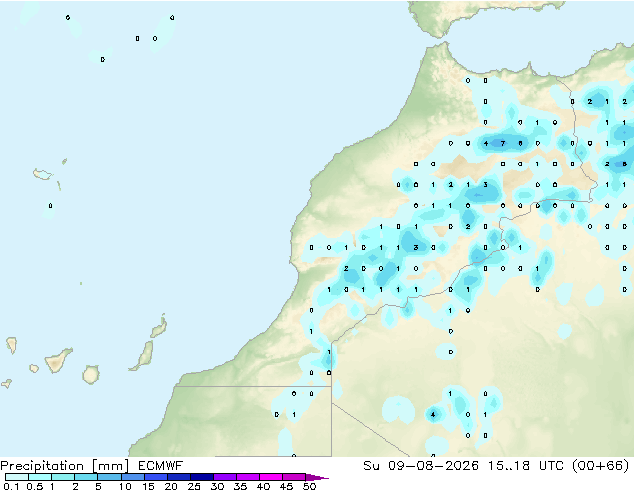Click the '20' legend scale label

(x=171, y=486)
